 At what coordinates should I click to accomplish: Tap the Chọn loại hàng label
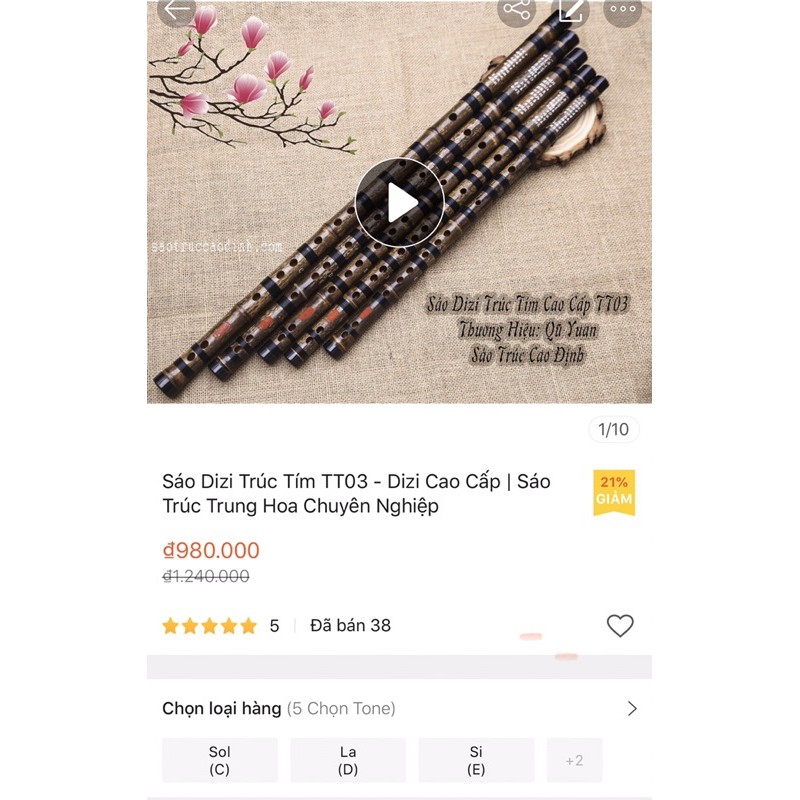click(222, 708)
